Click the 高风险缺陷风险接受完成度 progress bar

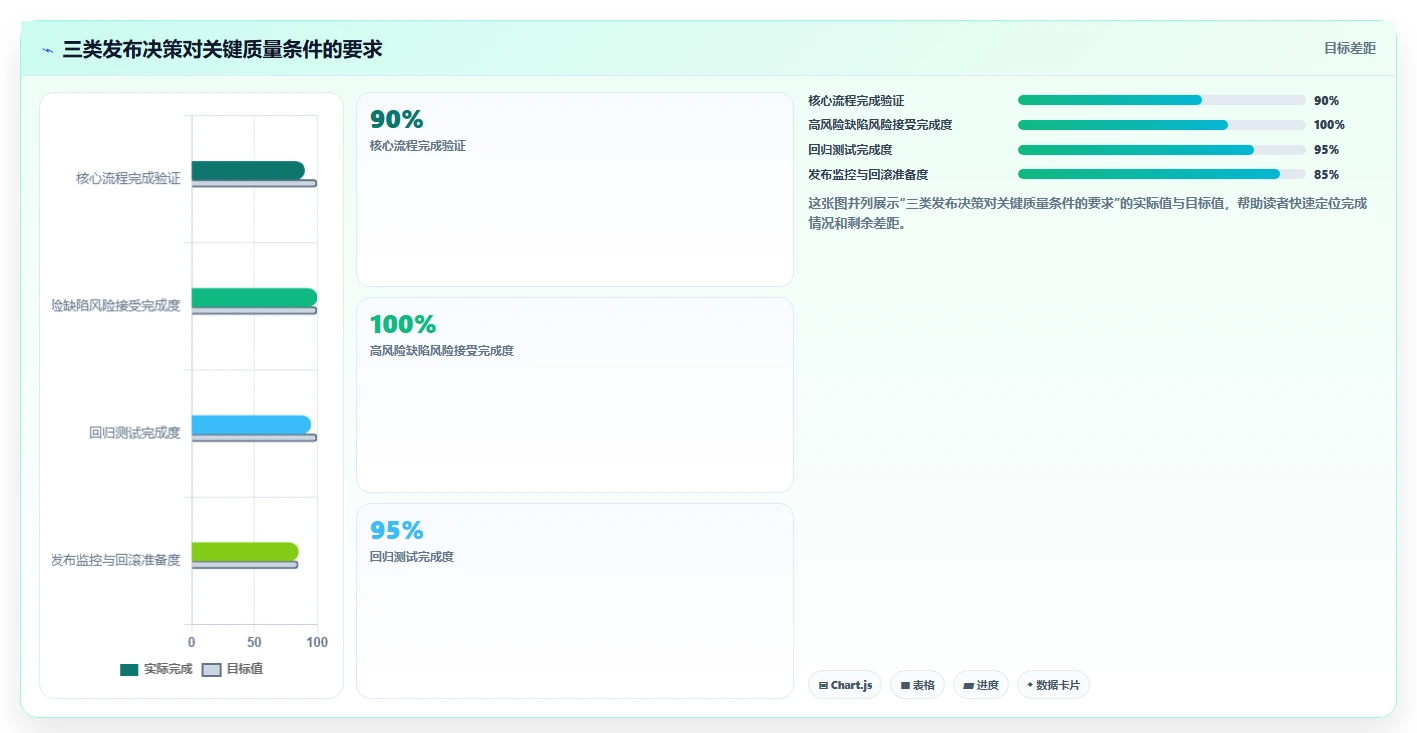pyautogui.click(x=1162, y=125)
